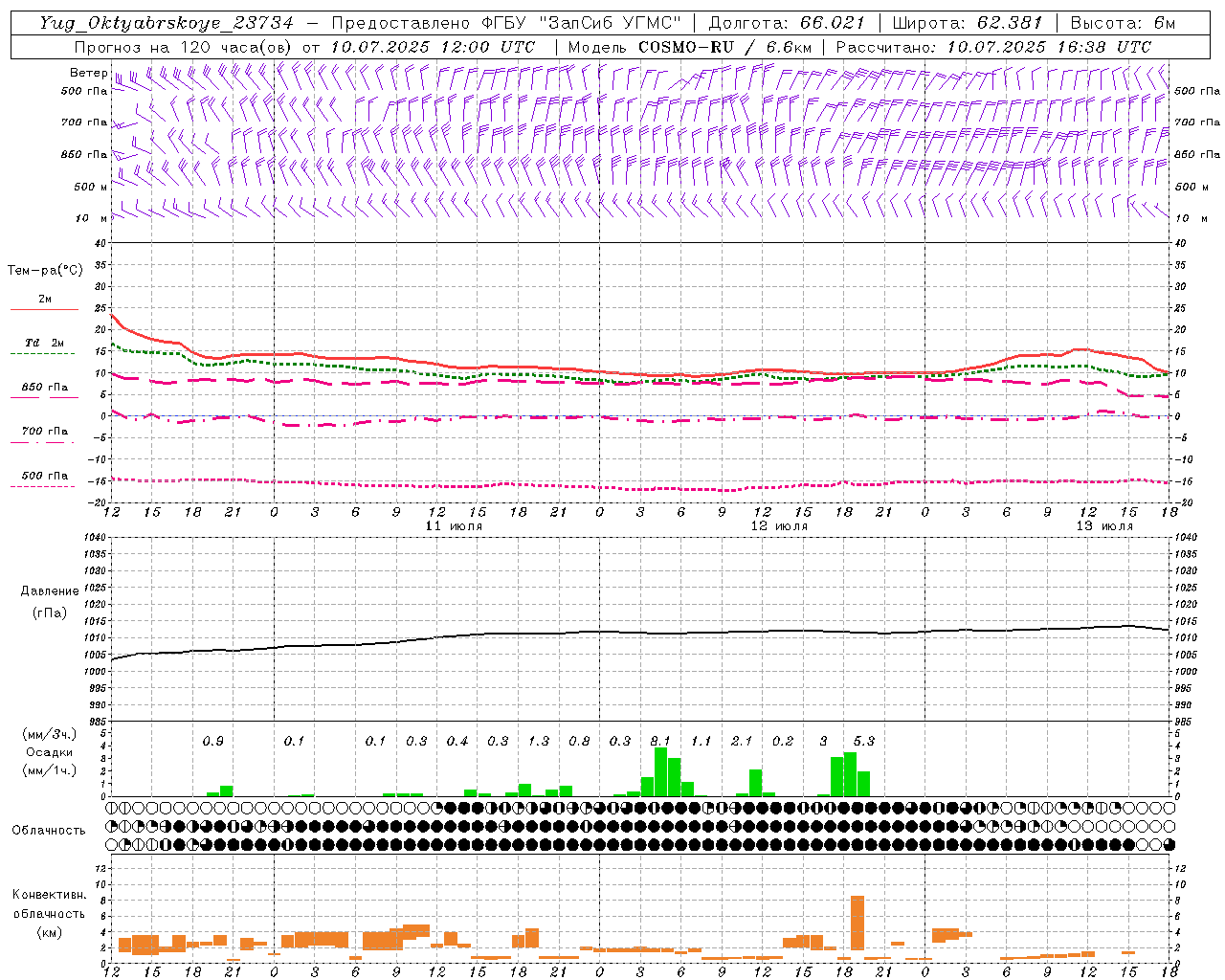Click the '(км)' convective cloud unit label

click(x=50, y=931)
